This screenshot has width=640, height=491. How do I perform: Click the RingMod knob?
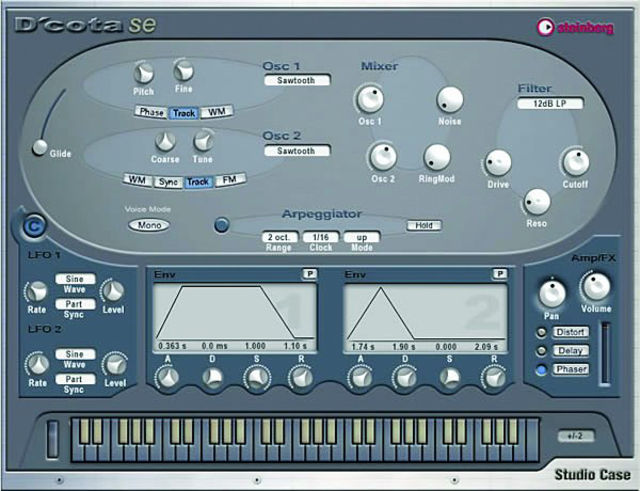pyautogui.click(x=437, y=158)
